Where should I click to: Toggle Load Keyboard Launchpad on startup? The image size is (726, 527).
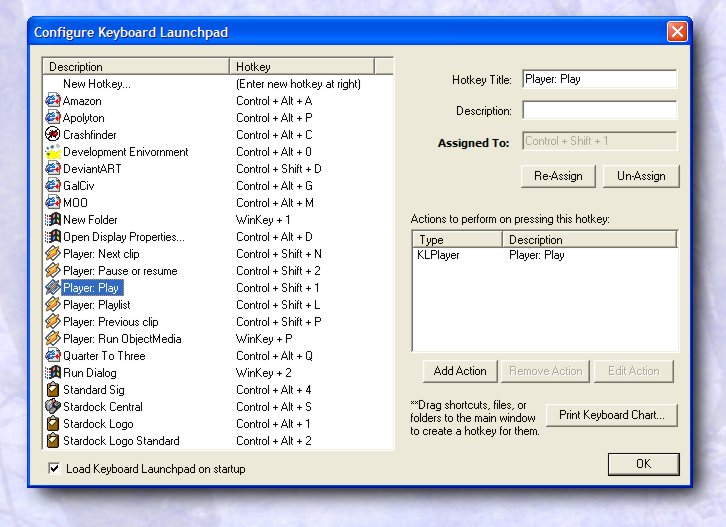54,469
